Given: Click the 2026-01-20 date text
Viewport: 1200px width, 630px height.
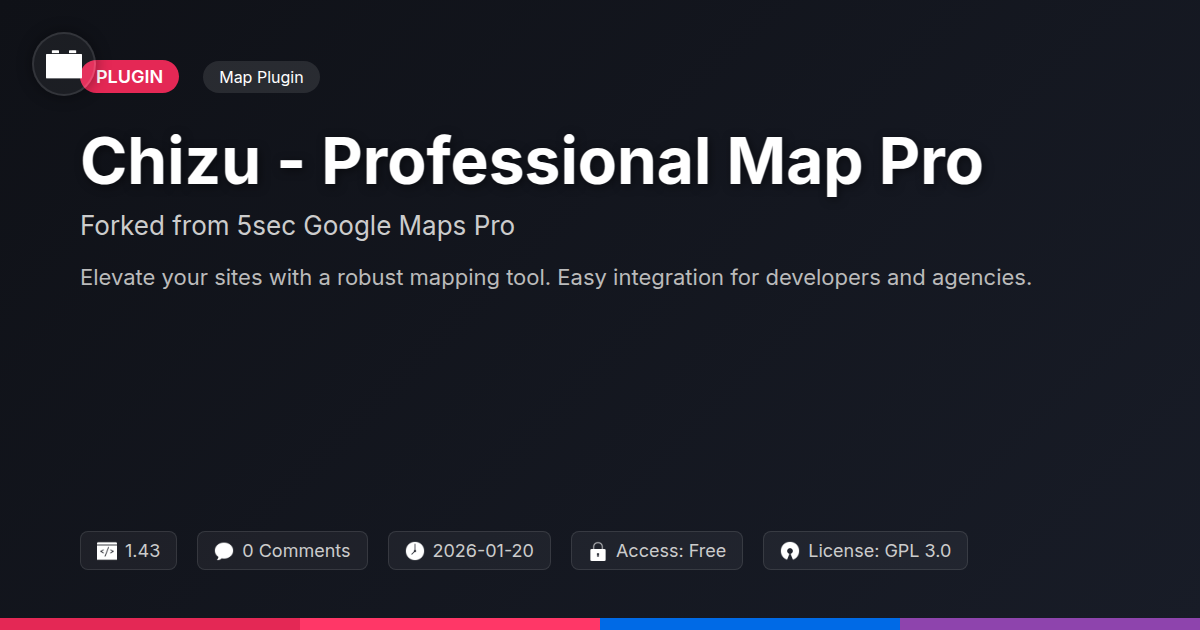Looking at the screenshot, I should [x=483, y=551].
